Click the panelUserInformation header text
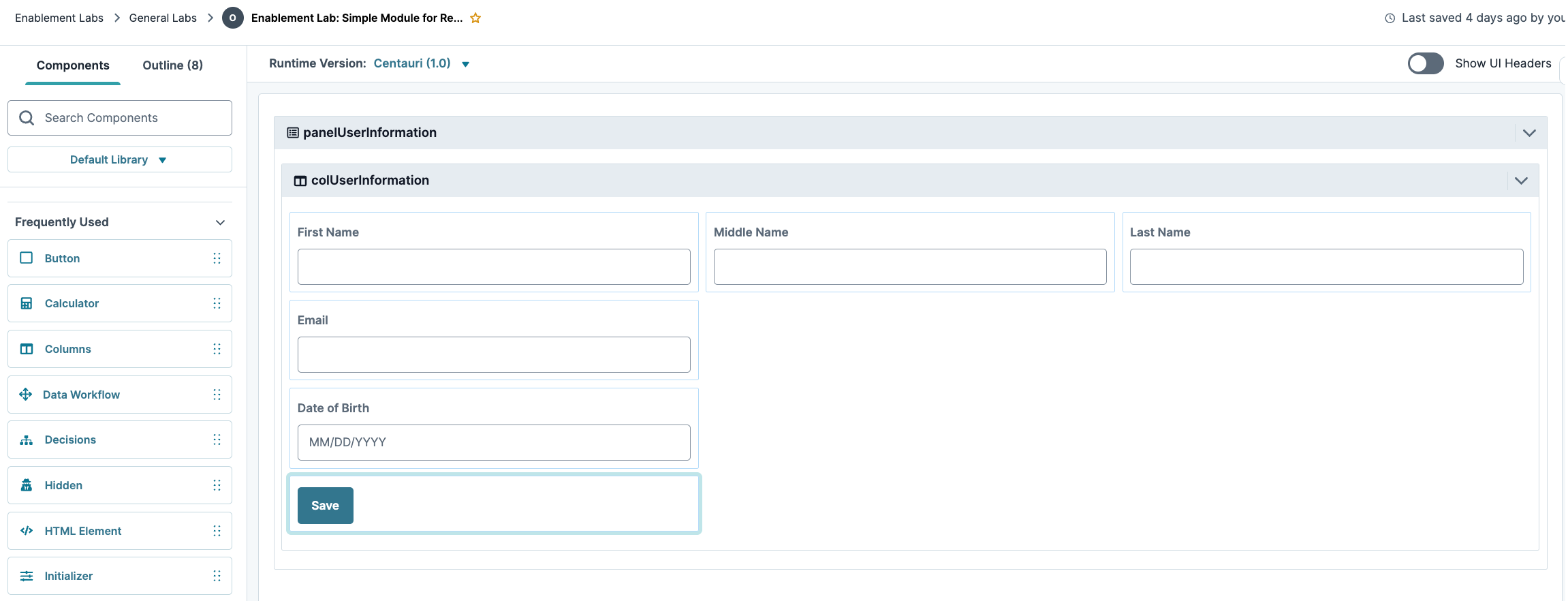 (370, 133)
